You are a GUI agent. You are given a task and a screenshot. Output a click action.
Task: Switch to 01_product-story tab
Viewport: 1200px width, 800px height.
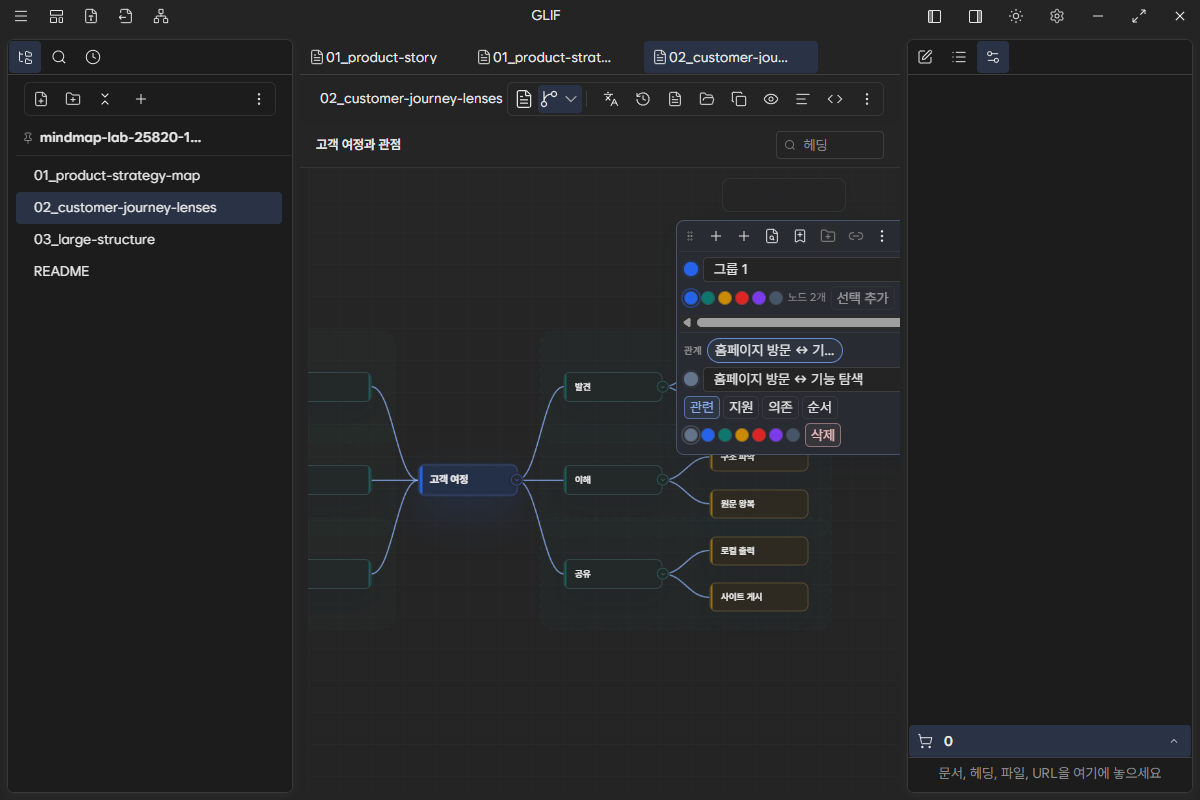(x=374, y=57)
